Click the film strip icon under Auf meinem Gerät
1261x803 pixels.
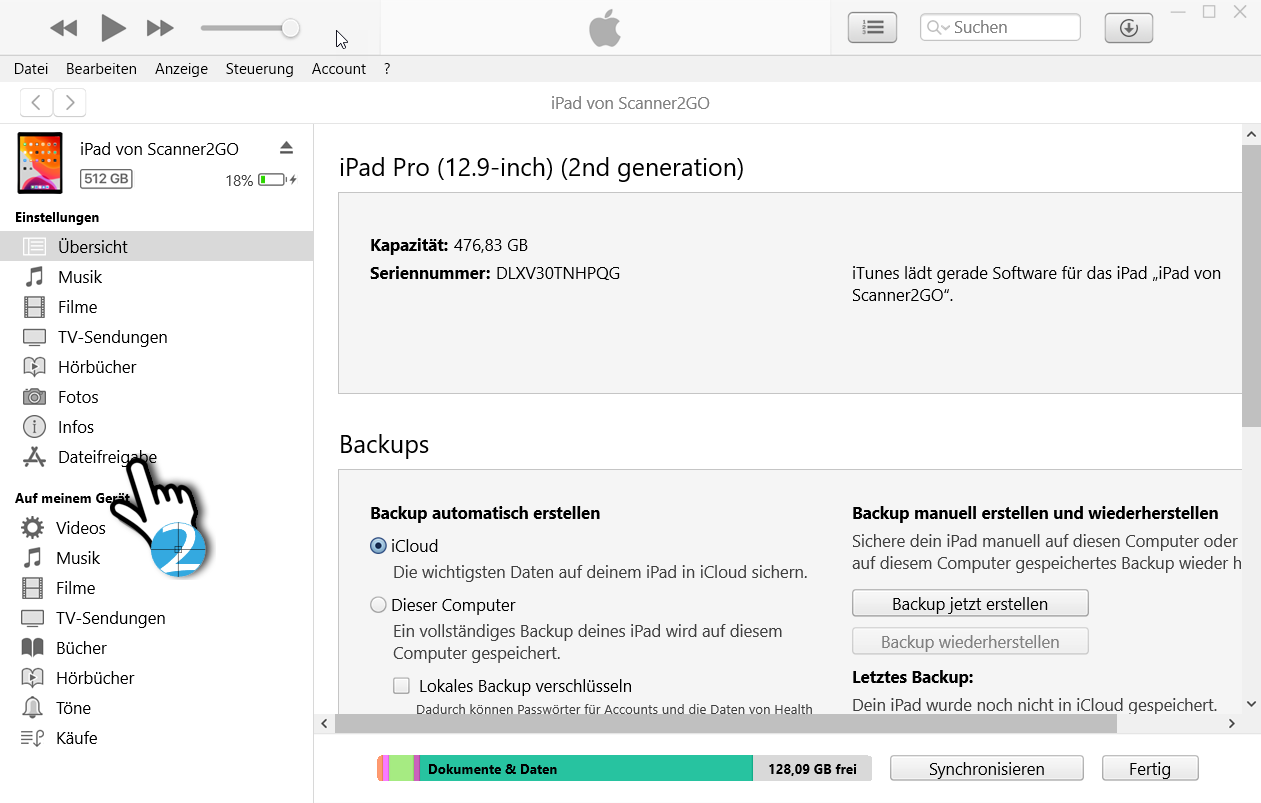[x=33, y=588]
